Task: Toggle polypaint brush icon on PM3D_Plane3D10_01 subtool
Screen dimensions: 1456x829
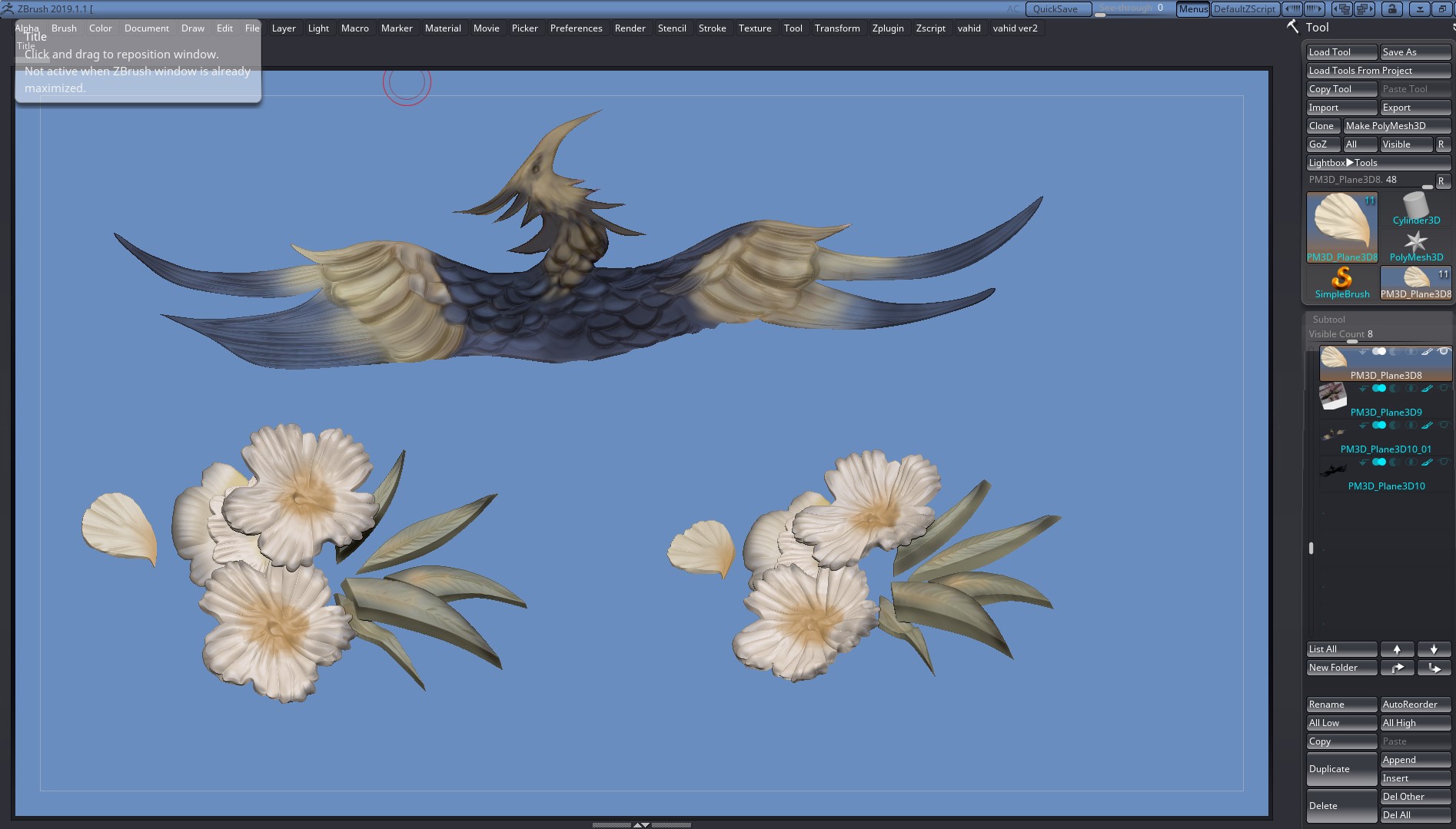Action: (1427, 426)
